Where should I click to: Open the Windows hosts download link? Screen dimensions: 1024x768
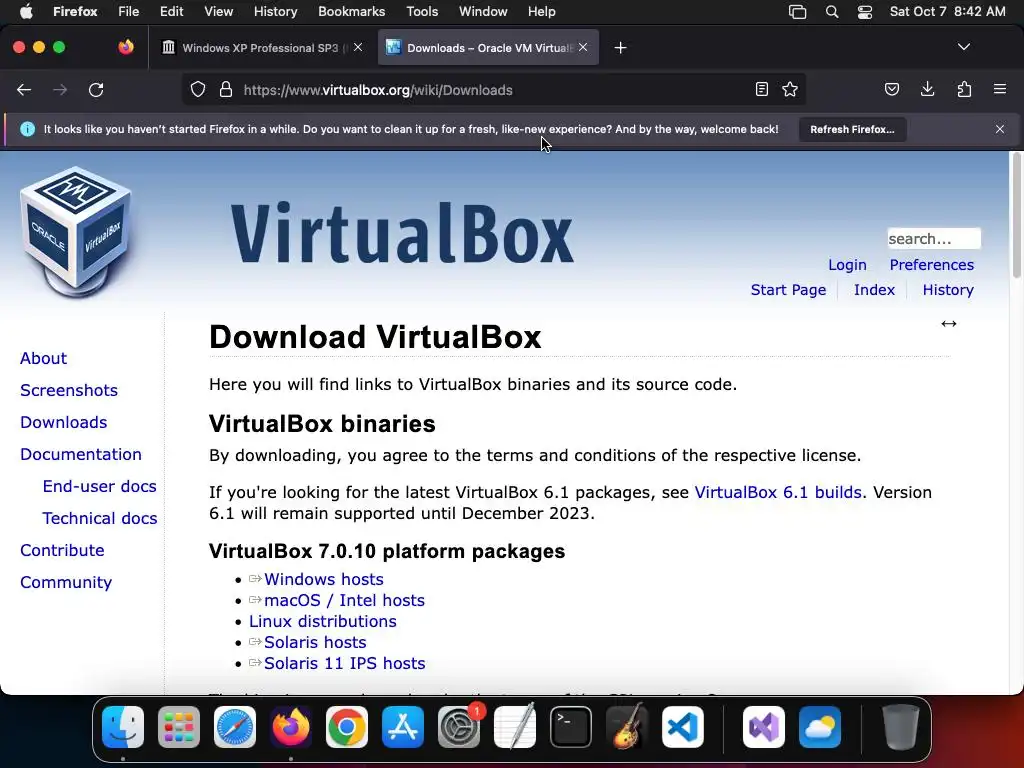tap(323, 579)
